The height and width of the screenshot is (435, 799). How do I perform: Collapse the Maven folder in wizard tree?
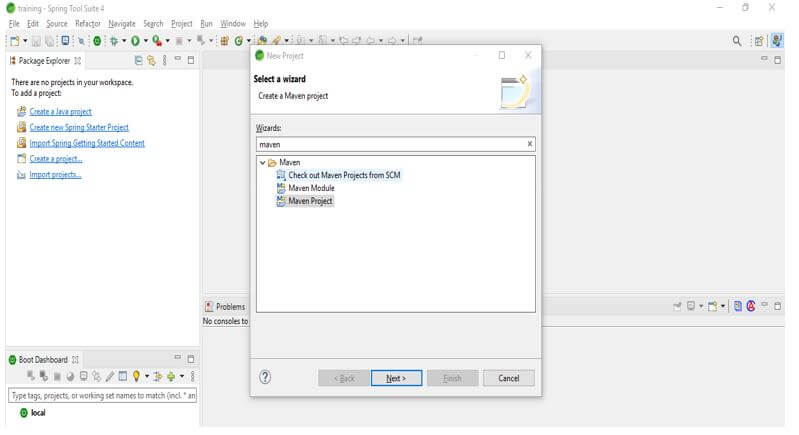coord(262,163)
